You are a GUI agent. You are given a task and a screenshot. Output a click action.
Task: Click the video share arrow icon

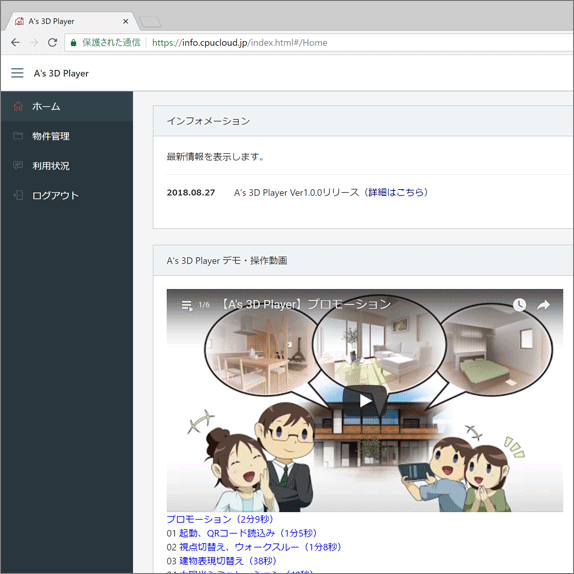(543, 305)
